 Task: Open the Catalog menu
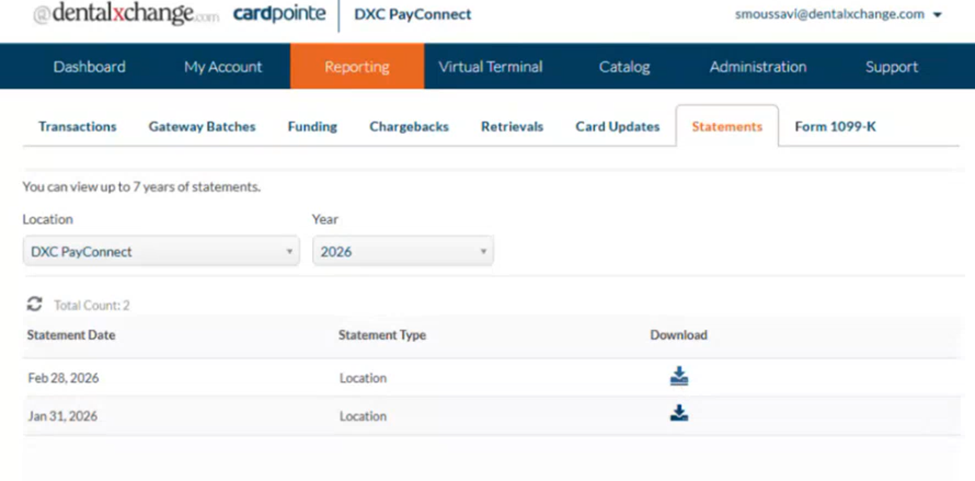(624, 66)
